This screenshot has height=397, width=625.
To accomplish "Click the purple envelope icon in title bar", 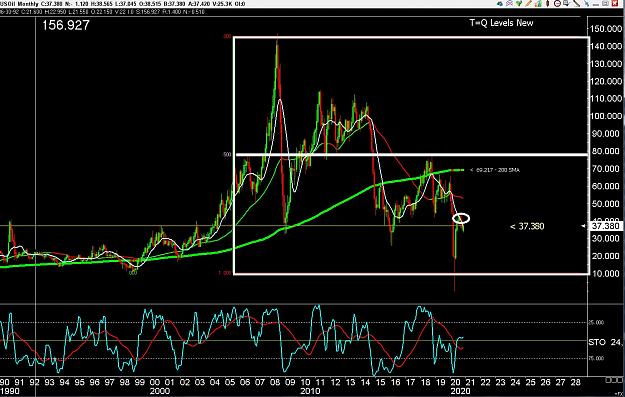I will tap(509, 4).
